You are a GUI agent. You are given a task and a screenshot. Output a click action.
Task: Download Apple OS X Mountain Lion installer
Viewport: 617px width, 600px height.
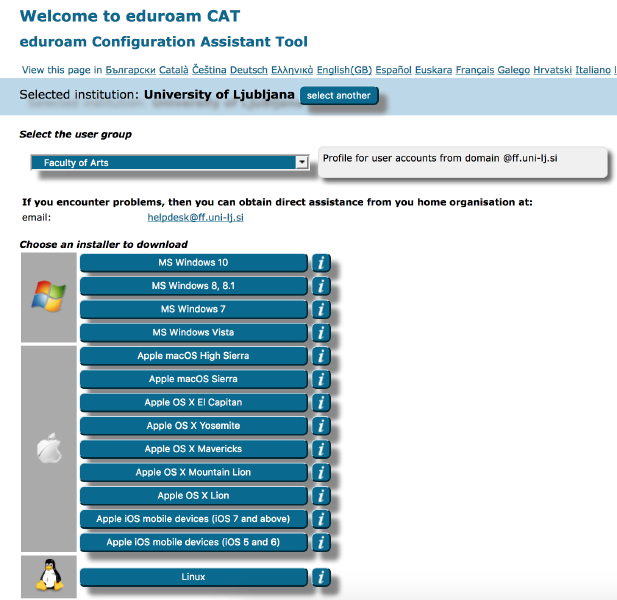193,472
